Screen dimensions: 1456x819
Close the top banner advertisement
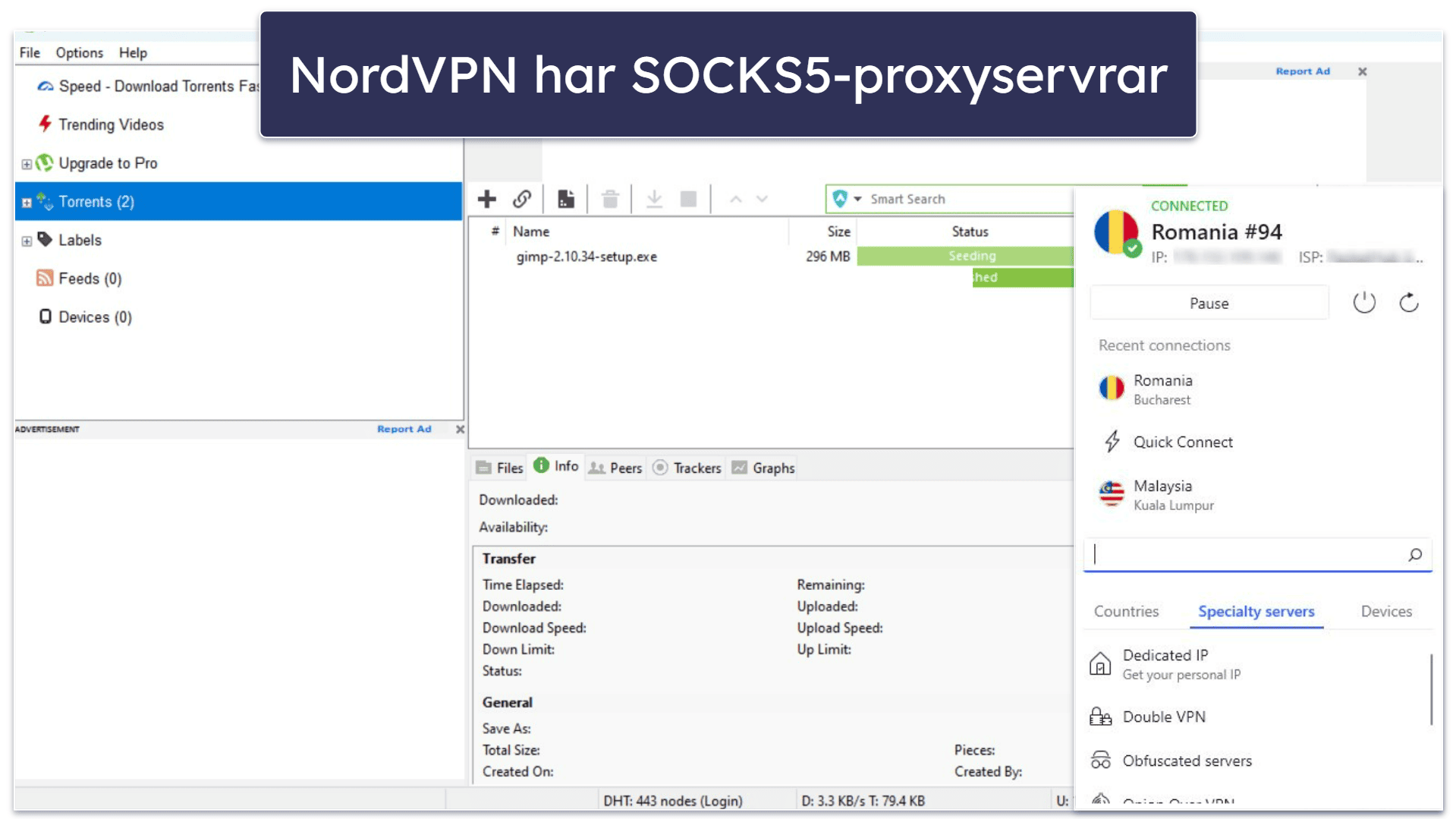(1362, 71)
